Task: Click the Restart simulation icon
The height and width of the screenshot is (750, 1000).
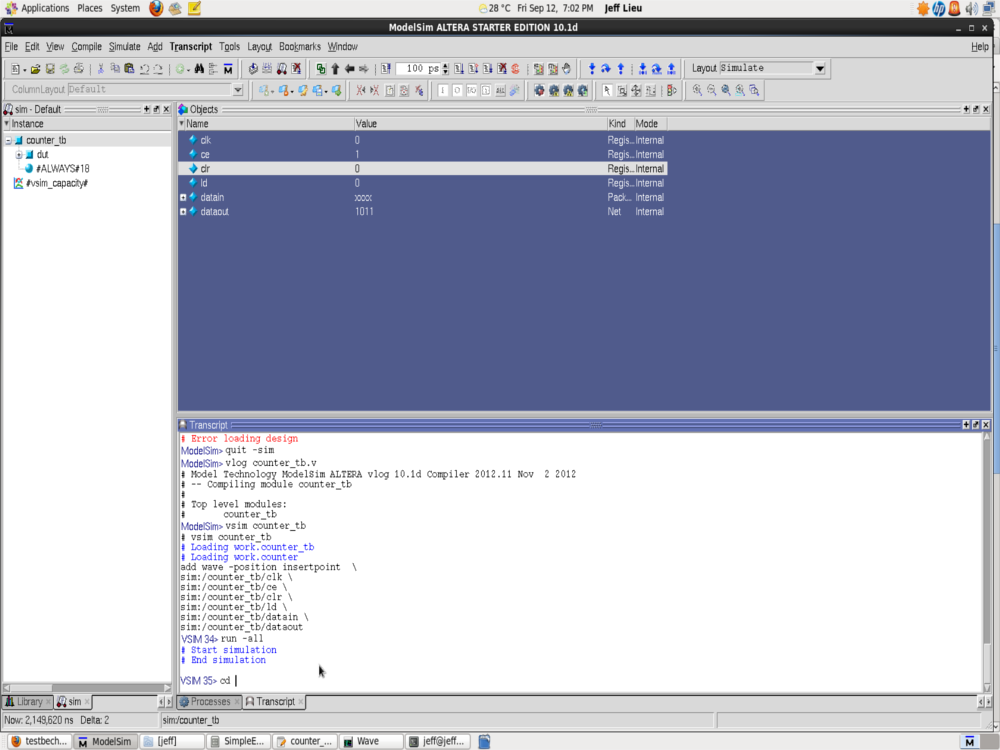Action: pos(386,69)
